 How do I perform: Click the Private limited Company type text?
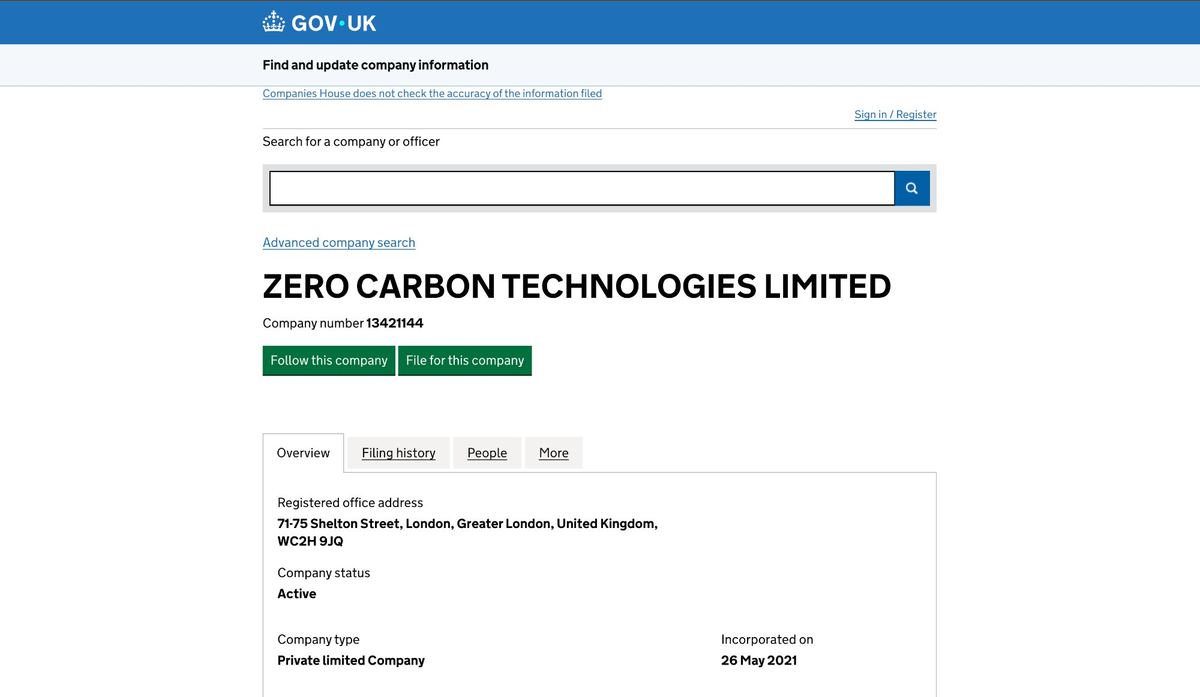(351, 660)
